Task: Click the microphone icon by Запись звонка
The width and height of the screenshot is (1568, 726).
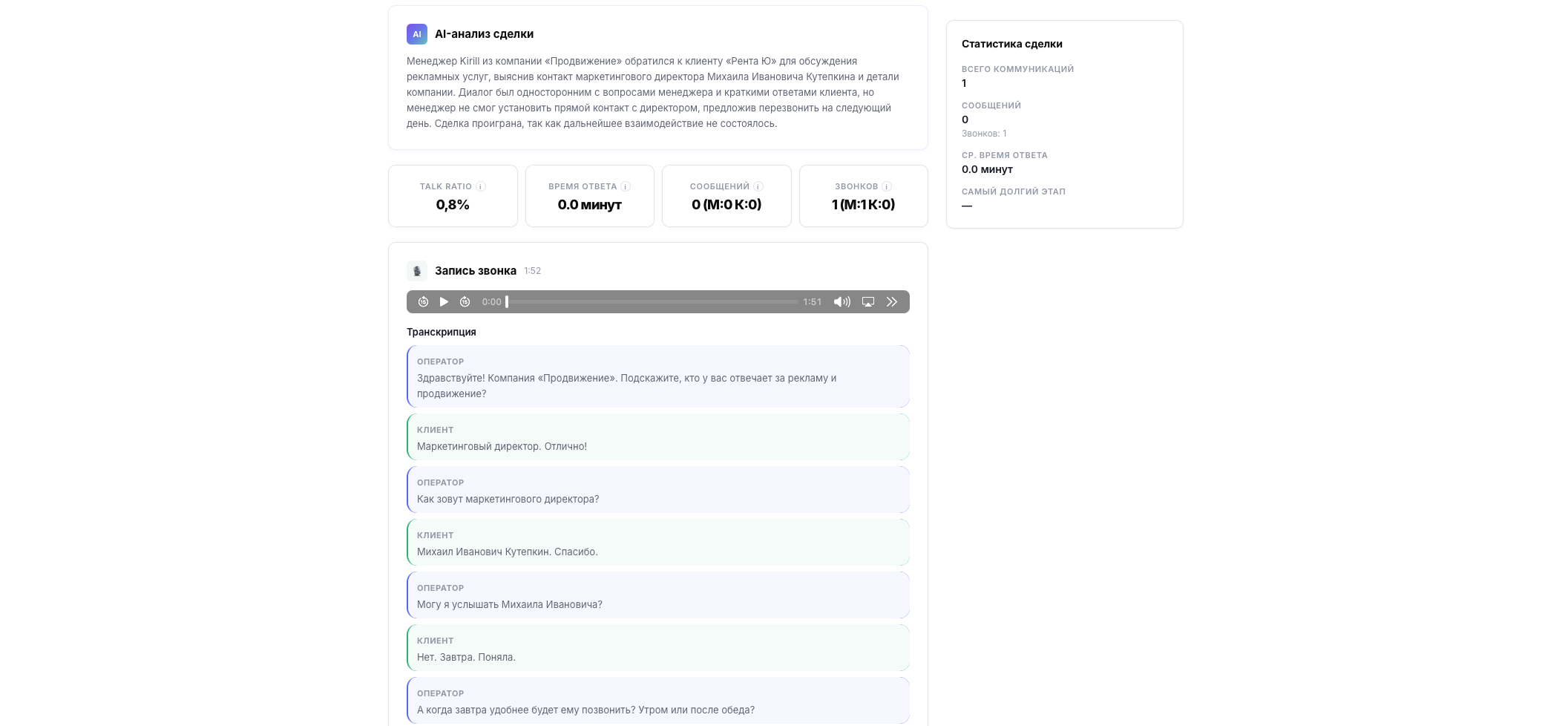Action: coord(417,271)
